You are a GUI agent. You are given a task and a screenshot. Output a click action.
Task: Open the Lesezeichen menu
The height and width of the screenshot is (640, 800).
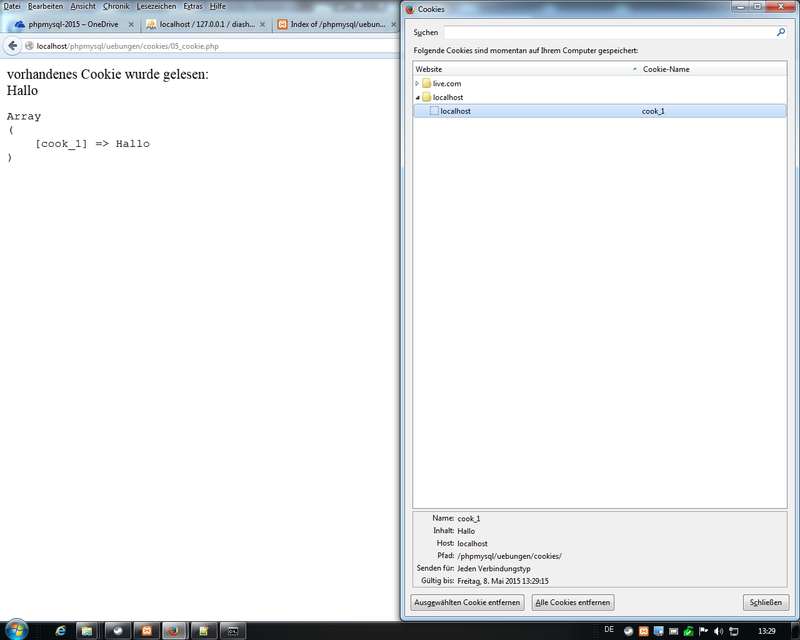(x=156, y=6)
